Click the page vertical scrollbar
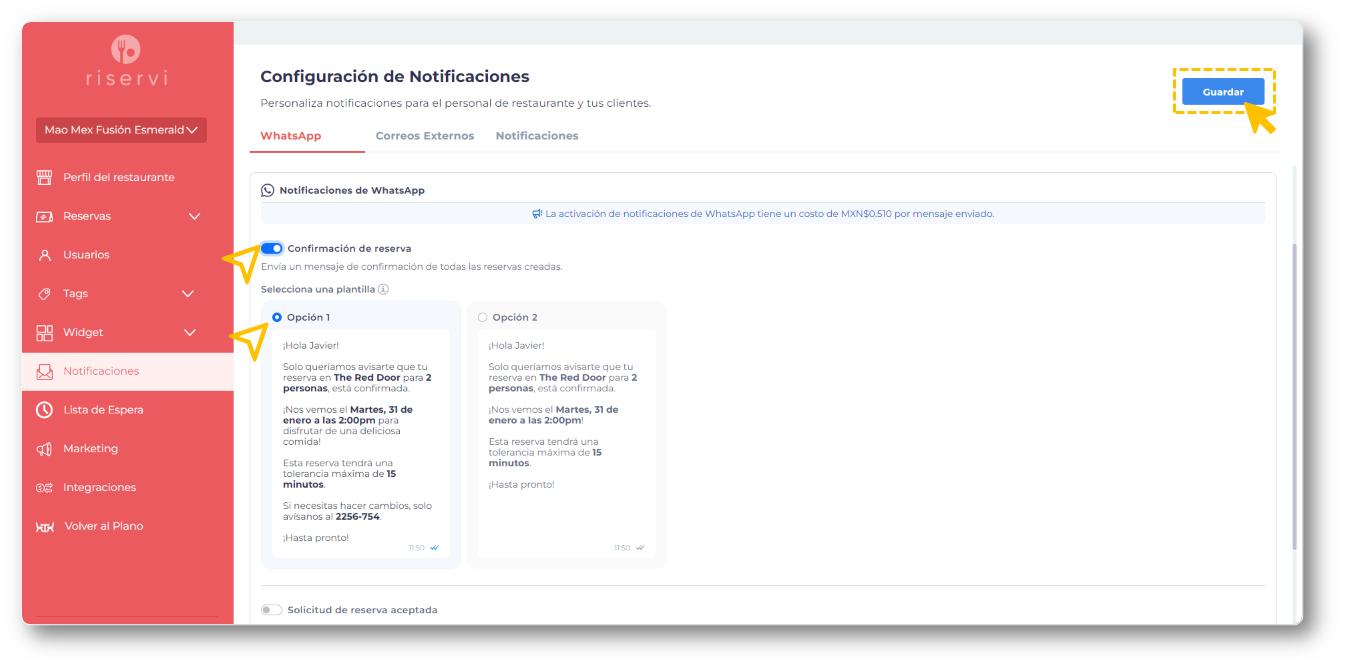1345x667 pixels. coord(1295,396)
